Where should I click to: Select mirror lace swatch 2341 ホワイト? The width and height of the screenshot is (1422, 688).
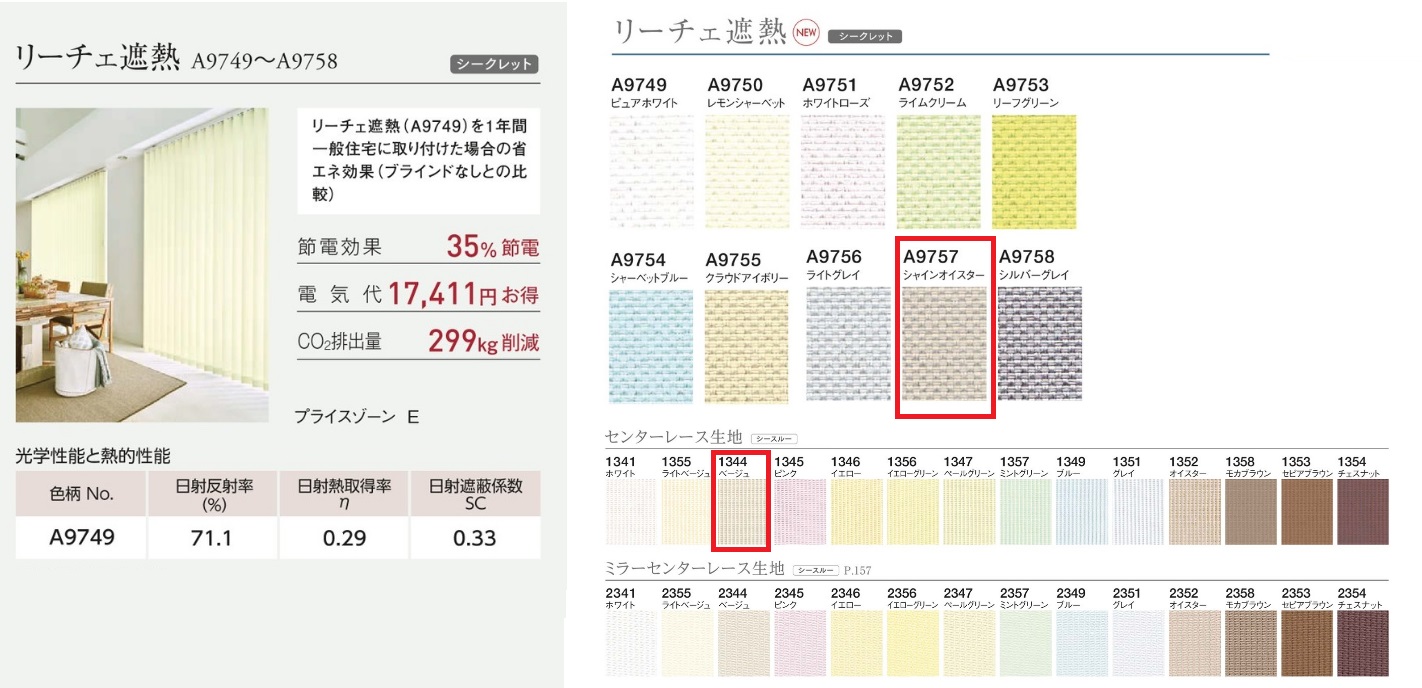pos(631,643)
